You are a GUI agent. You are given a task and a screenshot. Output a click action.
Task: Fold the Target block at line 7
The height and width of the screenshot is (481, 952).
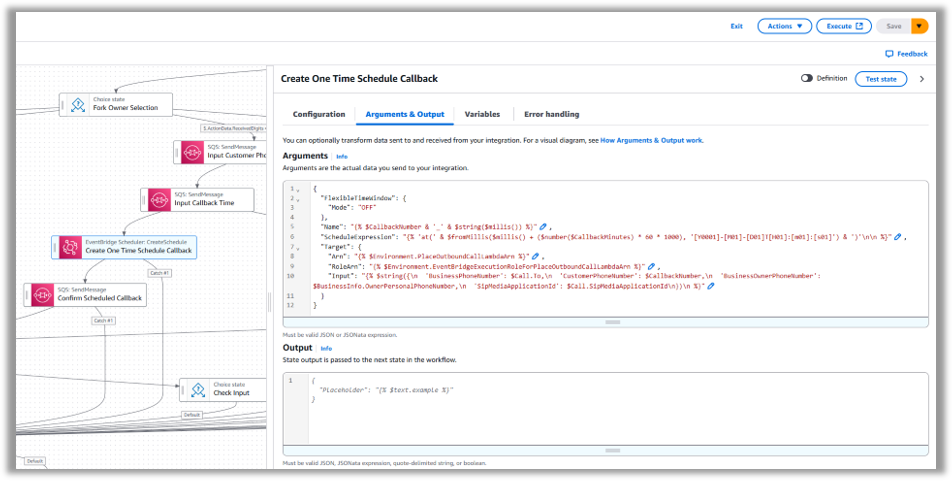298,248
